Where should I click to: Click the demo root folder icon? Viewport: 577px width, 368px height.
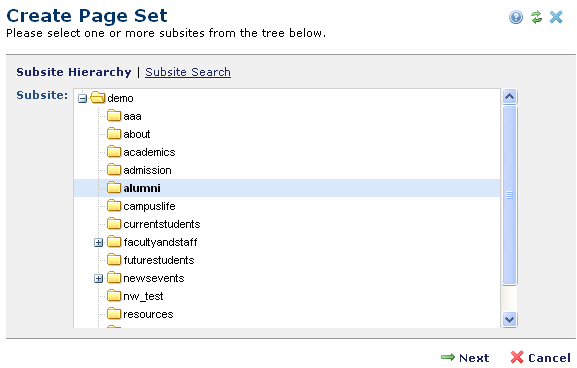pos(98,98)
